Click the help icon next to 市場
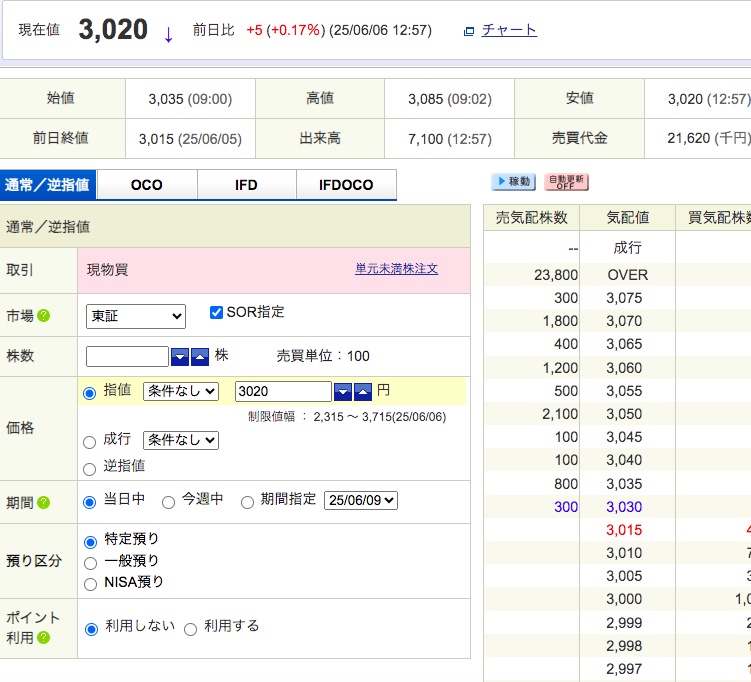The height and width of the screenshot is (682, 751). coord(44,316)
